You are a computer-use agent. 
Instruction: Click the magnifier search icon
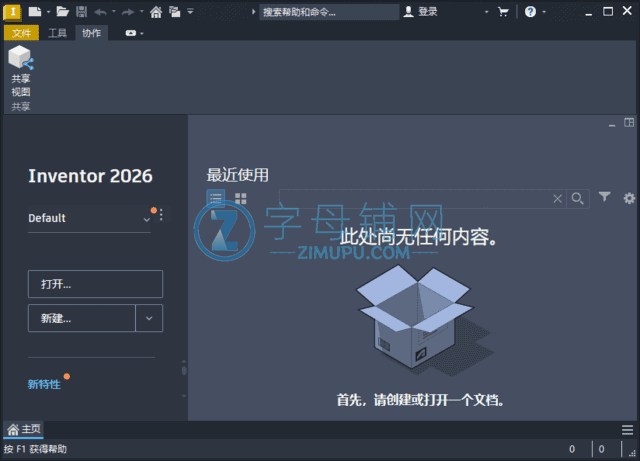[578, 199]
